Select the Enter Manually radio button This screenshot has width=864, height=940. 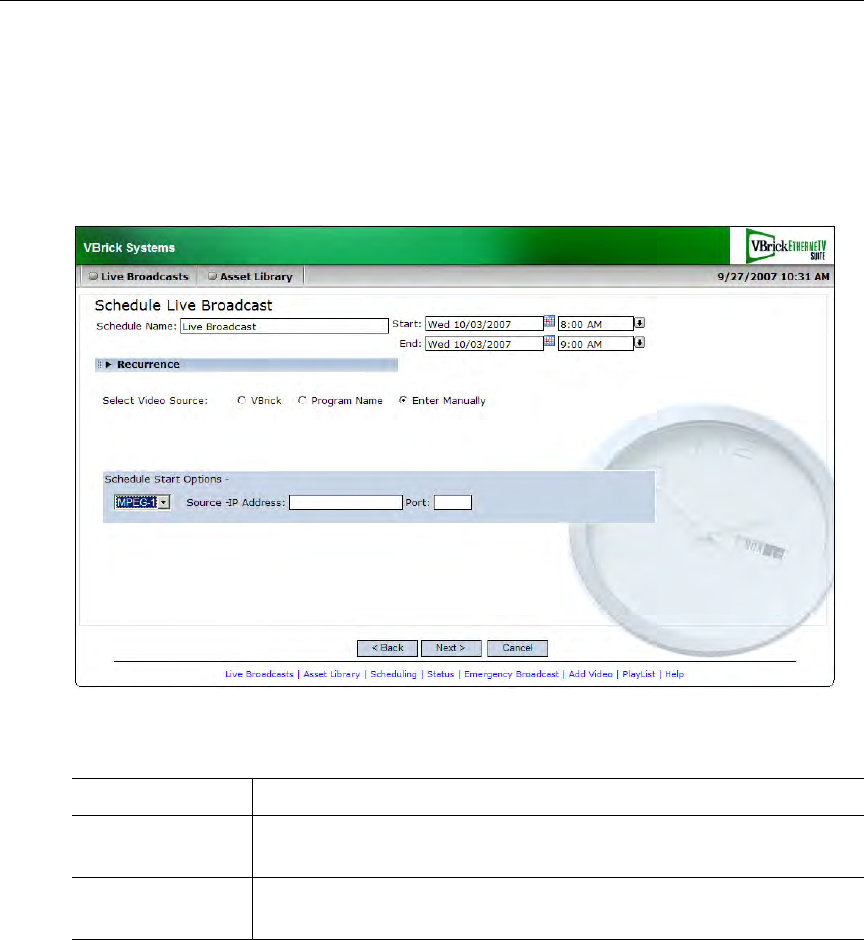[x=403, y=400]
